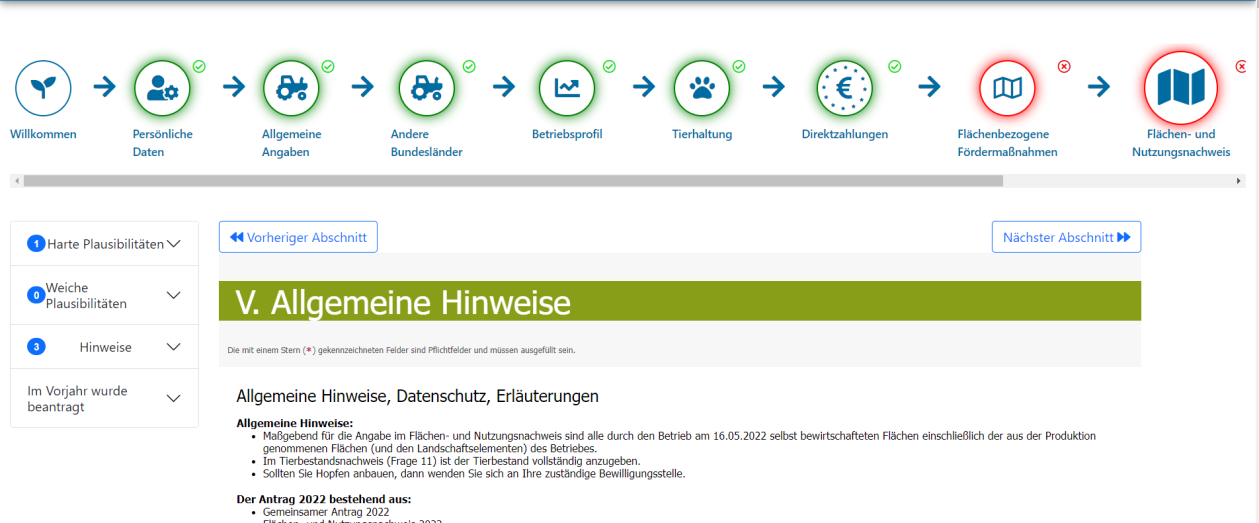Viewport: 1259px width, 523px height.
Task: Click the Tierhaltung step label
Action: click(x=702, y=134)
